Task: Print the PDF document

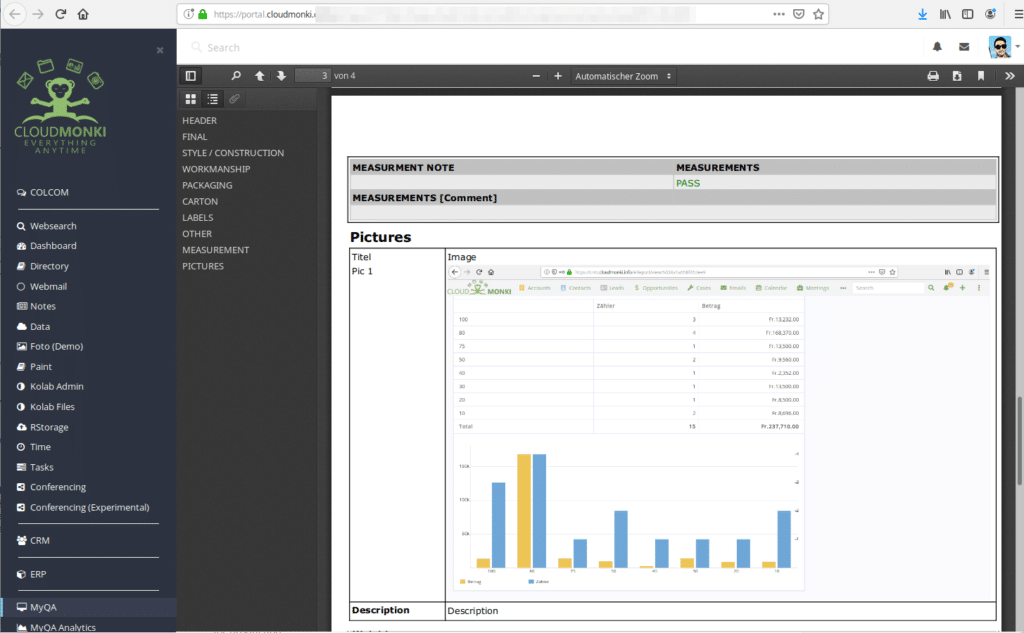Action: (933, 76)
